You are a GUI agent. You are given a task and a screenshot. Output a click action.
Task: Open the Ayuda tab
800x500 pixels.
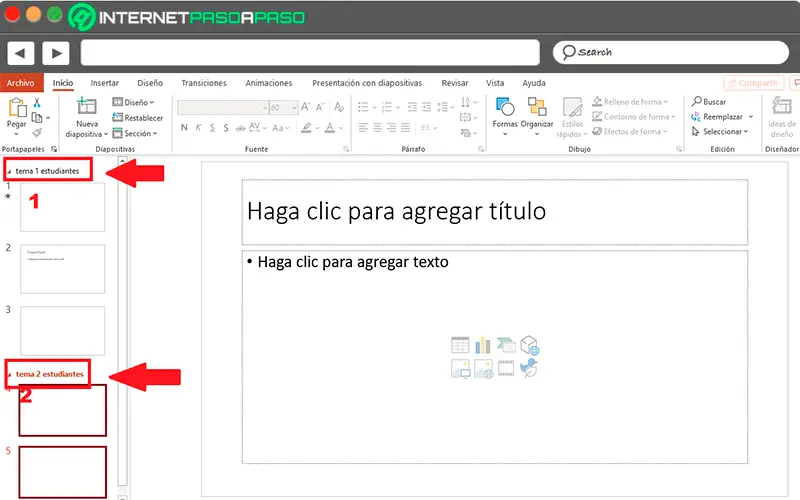tap(534, 83)
